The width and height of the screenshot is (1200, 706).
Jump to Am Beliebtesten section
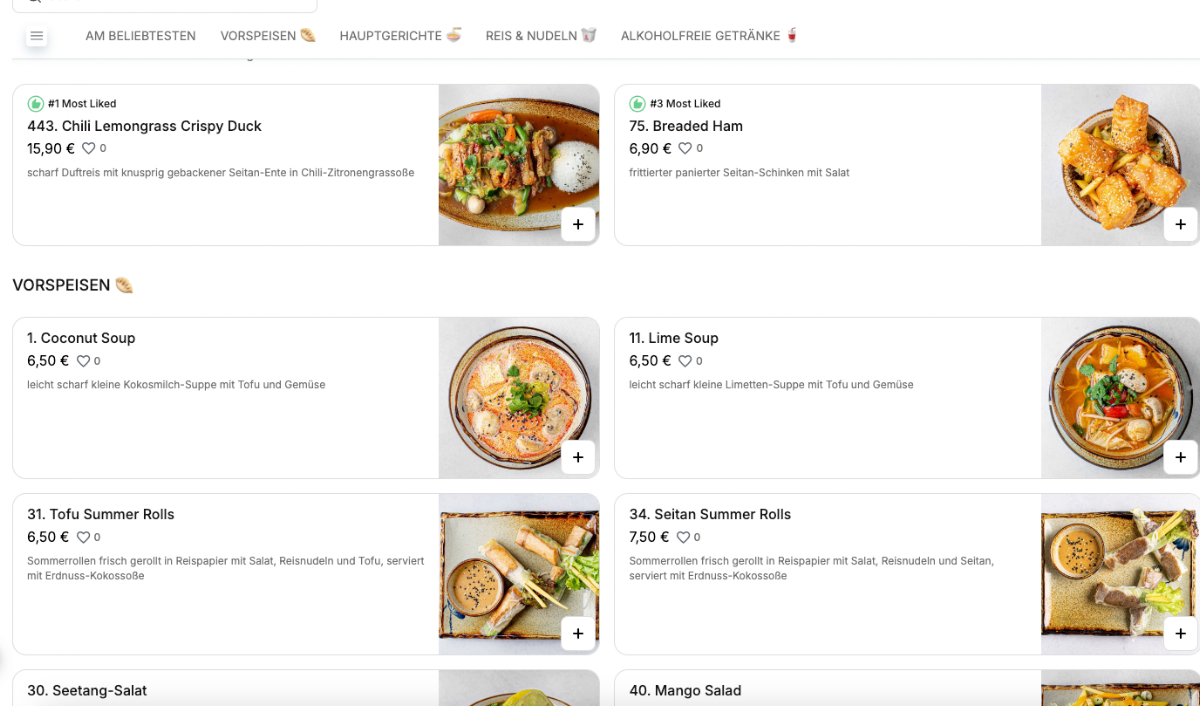point(140,36)
